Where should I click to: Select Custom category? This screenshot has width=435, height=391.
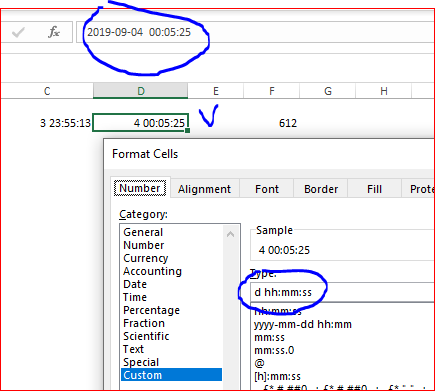point(171,375)
